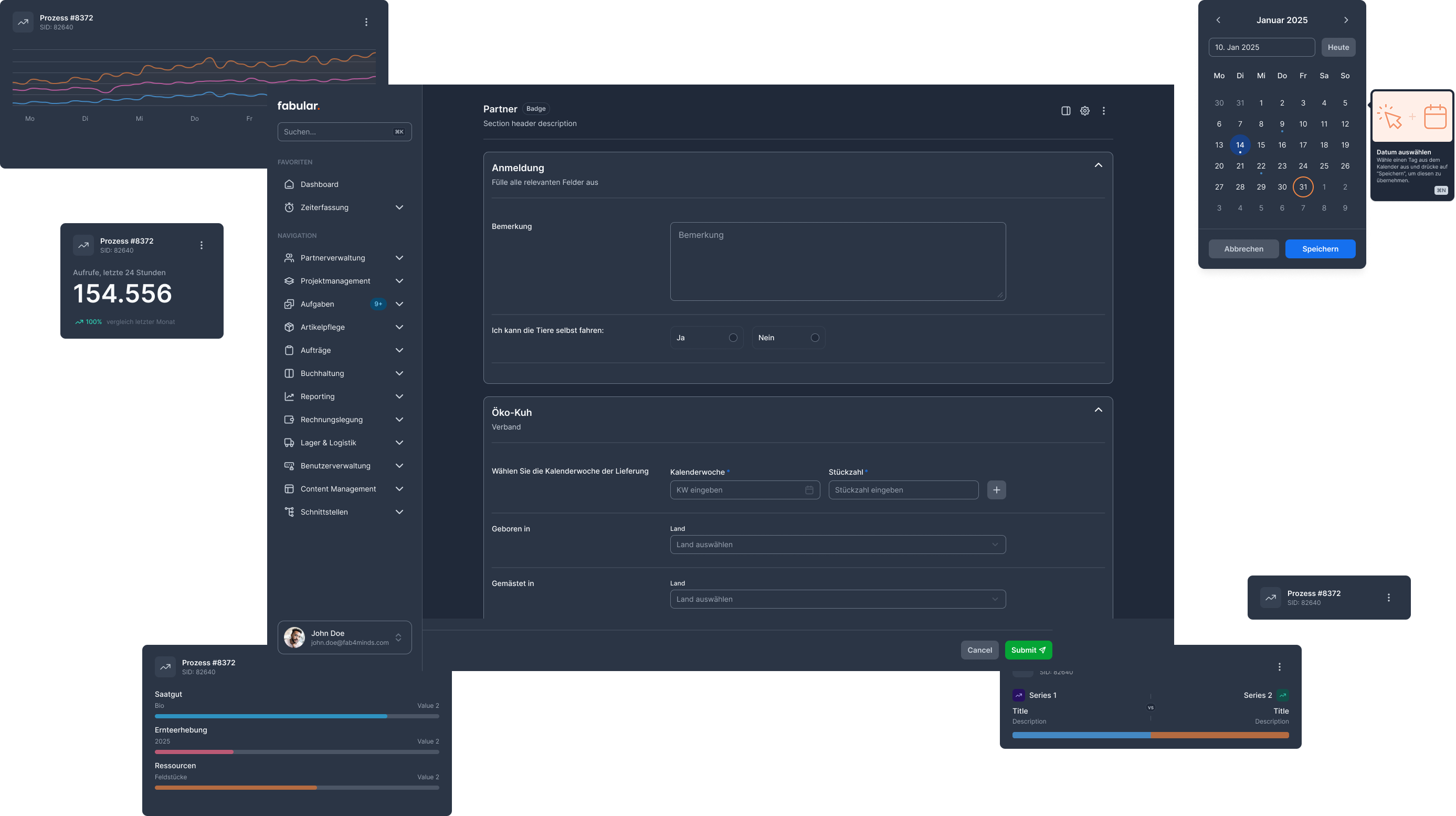Open Lager & Logistik menu item
Viewport: 1456px width, 816px height.
pos(345,443)
